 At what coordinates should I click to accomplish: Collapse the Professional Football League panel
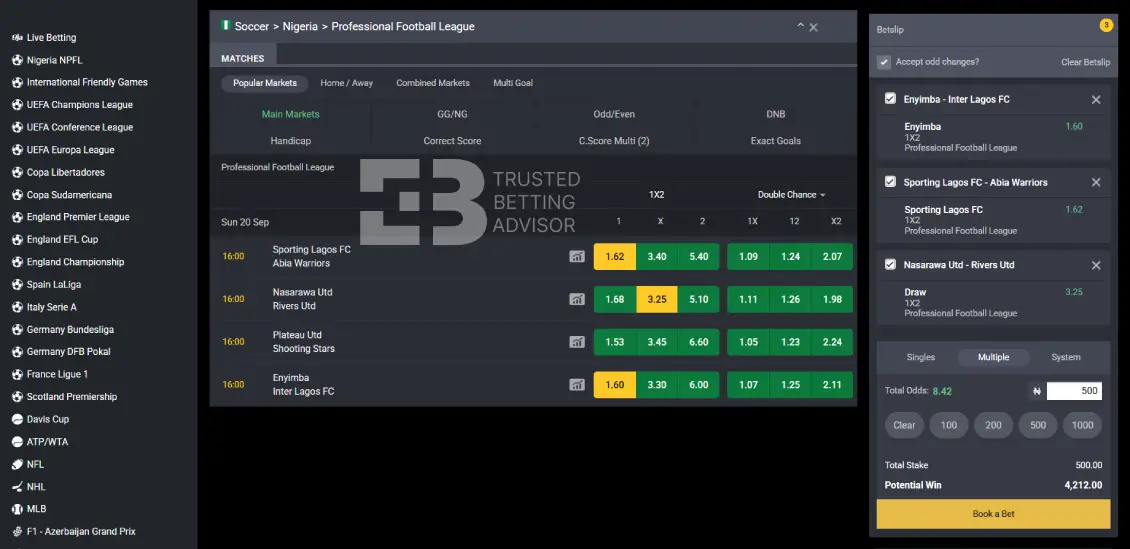[x=801, y=26]
